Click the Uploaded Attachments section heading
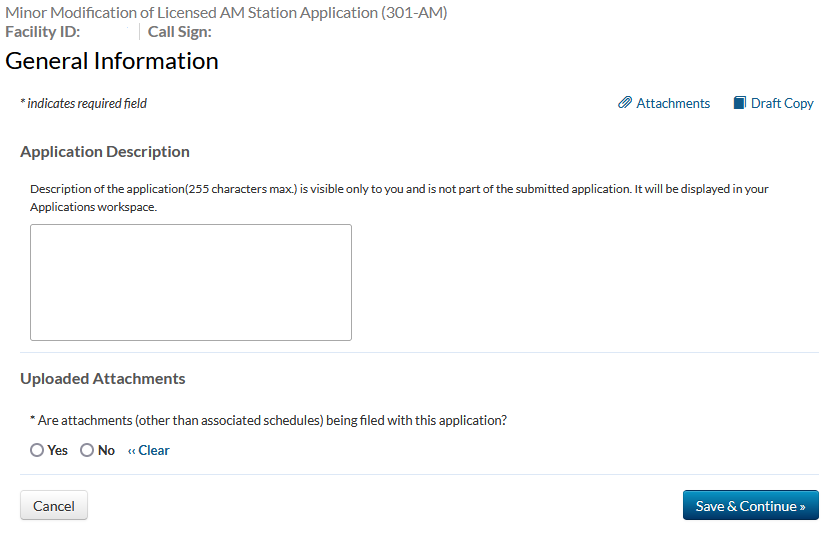This screenshot has width=828, height=533. coord(103,379)
